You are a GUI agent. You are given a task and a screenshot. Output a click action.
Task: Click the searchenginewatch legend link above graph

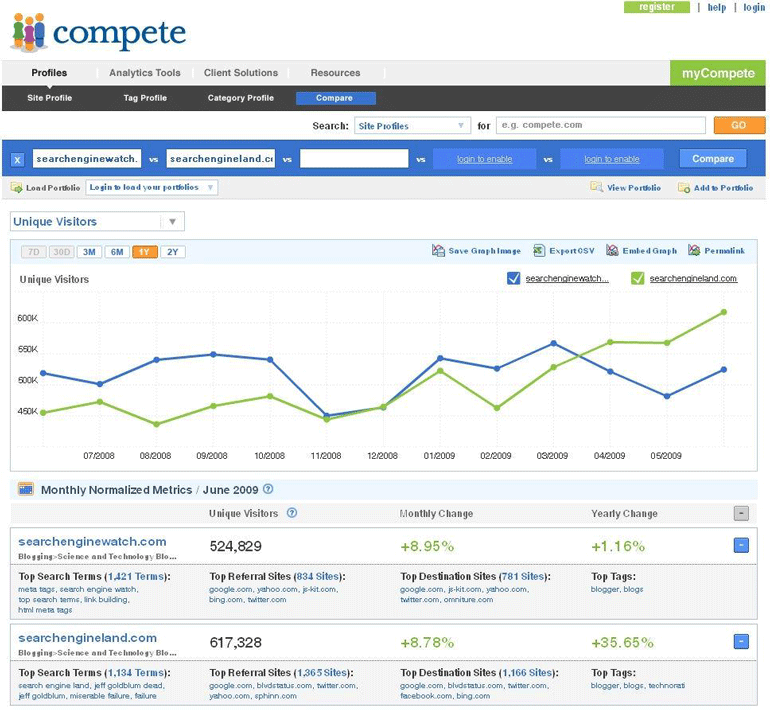pos(567,278)
